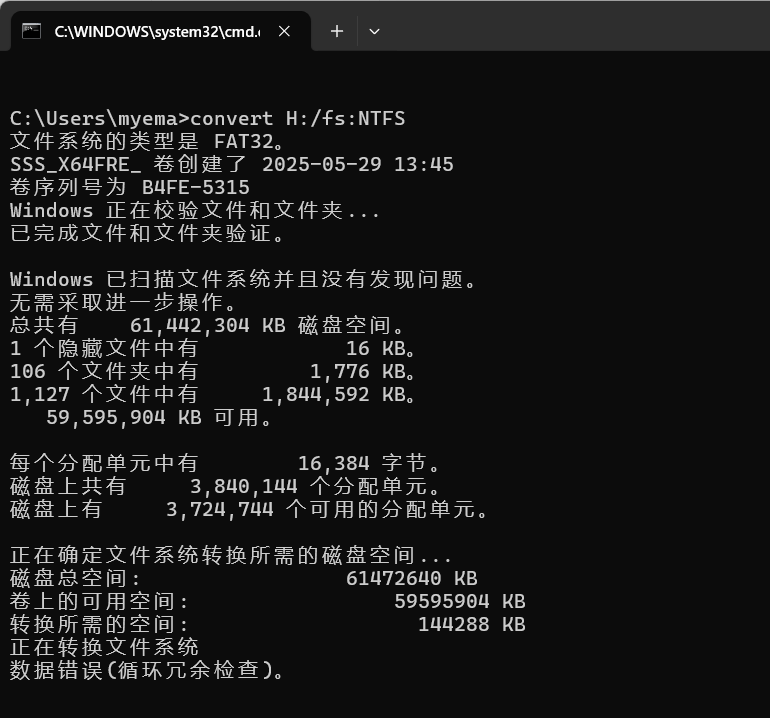Click the command line 'convert H:/fs:NTFS'
770x718 pixels.
point(298,118)
